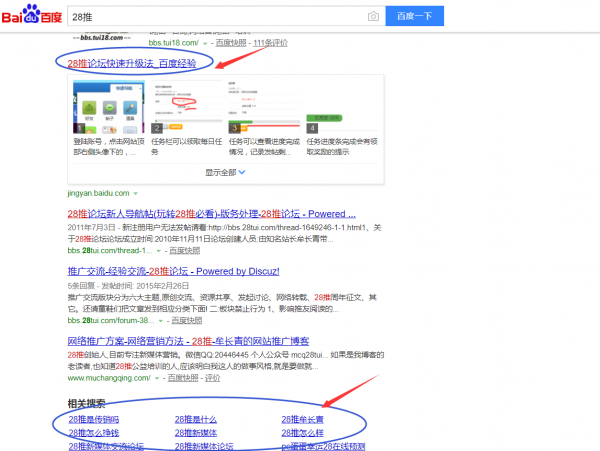
Task: Click the www.muchangqing.com/ green URL
Action: [109, 378]
